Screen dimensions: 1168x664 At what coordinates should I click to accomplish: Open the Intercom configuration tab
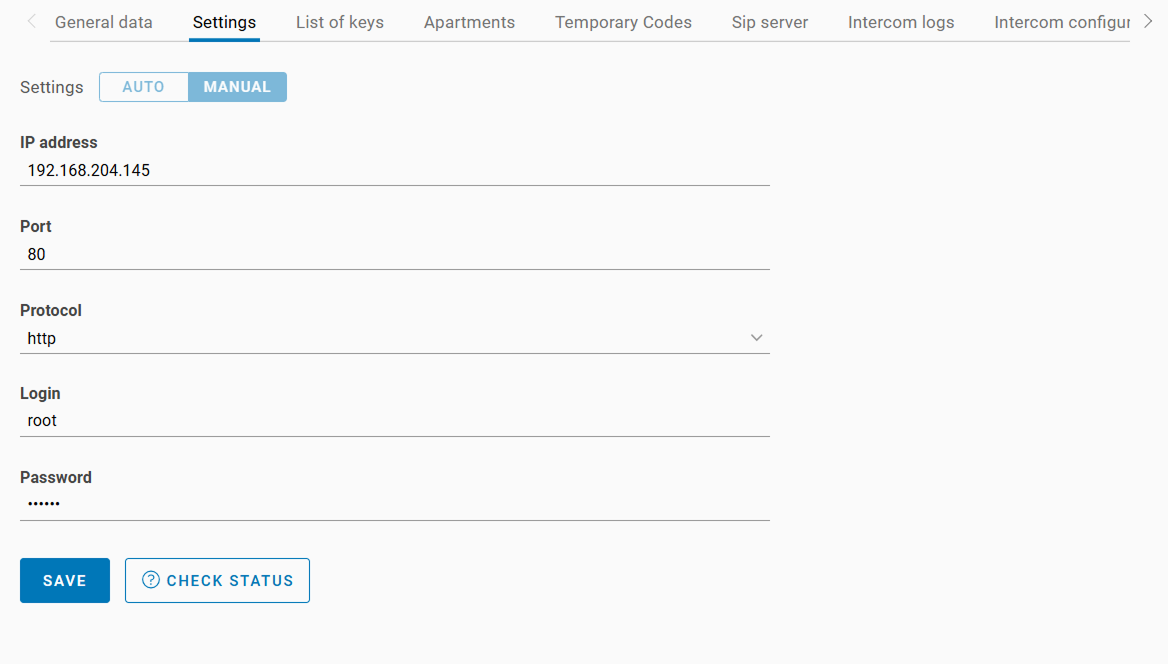coord(1061,22)
